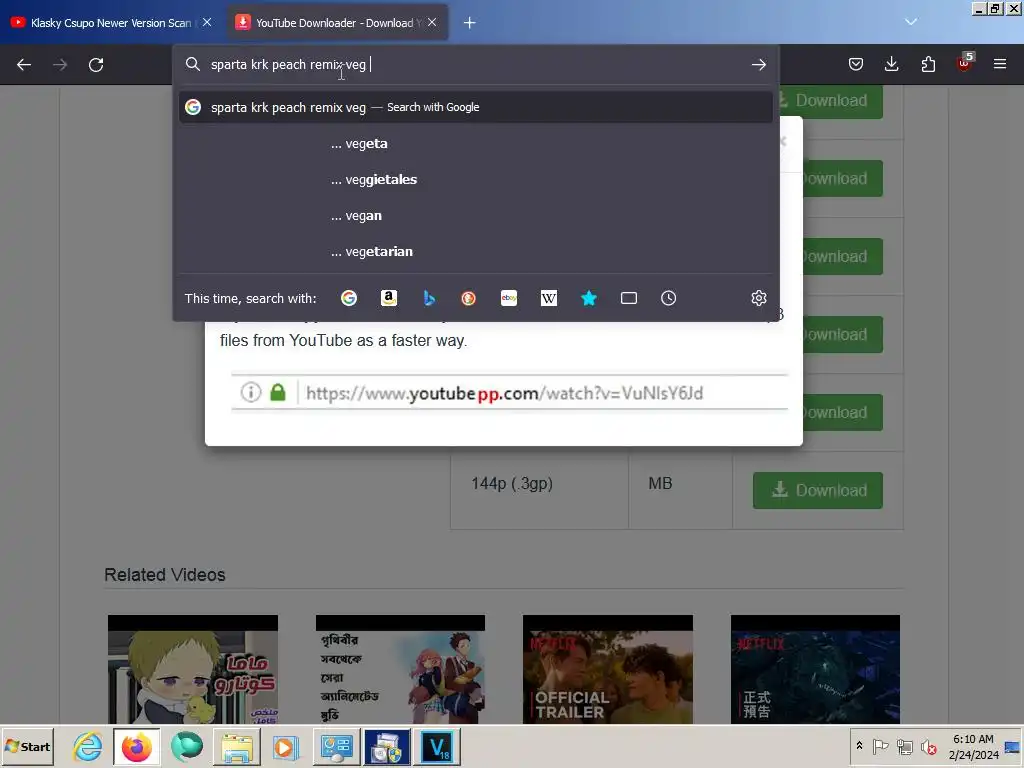Click the Go arrow in the address bar
This screenshot has width=1024, height=768.
[x=758, y=65]
